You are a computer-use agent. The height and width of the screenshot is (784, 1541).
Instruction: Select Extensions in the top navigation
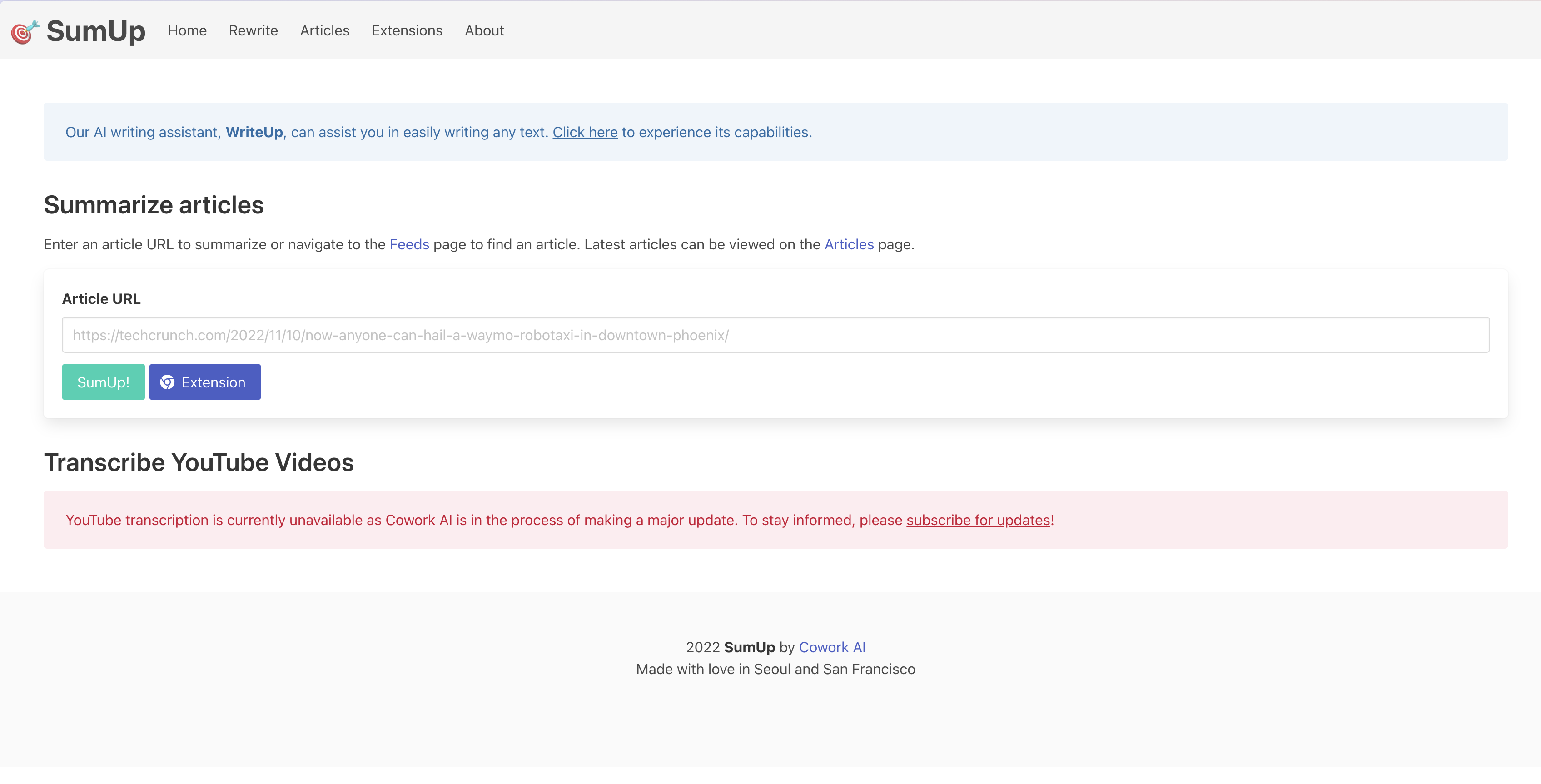pos(407,30)
